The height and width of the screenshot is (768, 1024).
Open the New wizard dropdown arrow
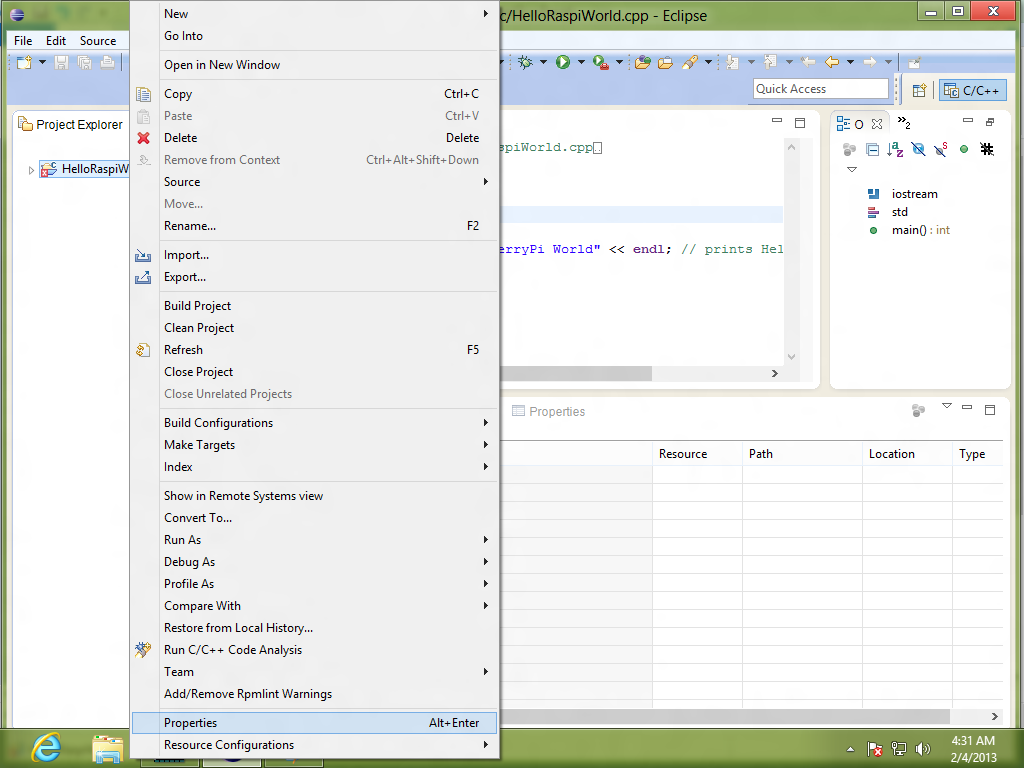click(x=42, y=62)
